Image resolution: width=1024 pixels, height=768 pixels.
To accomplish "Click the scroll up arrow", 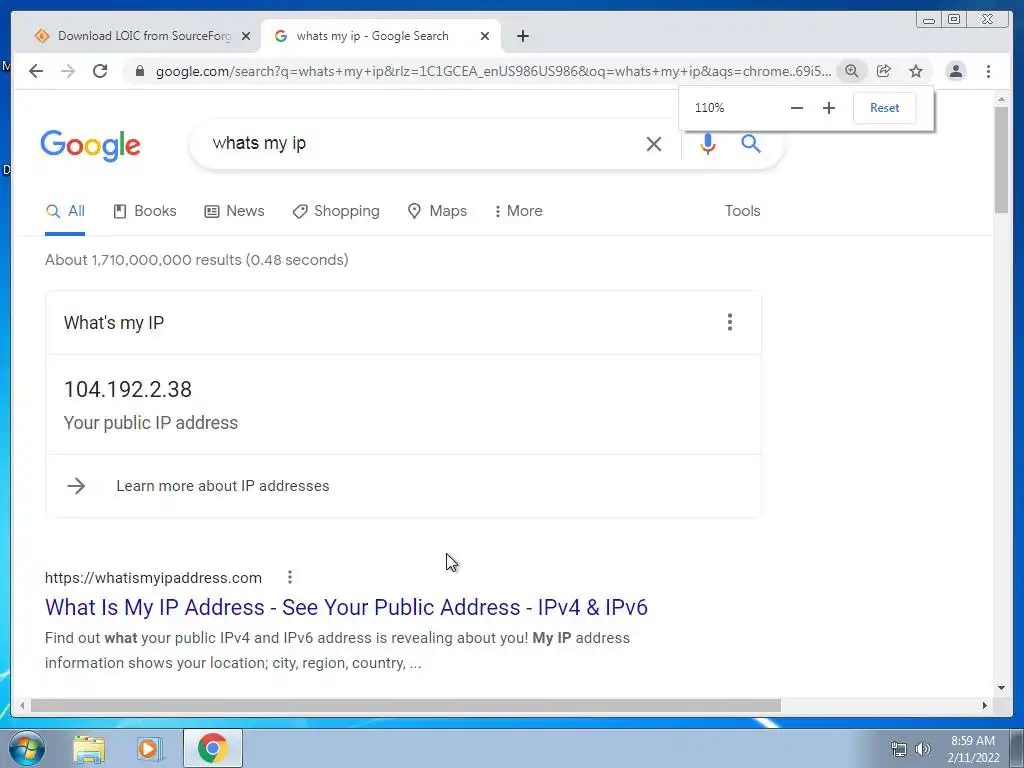I will tap(1001, 99).
